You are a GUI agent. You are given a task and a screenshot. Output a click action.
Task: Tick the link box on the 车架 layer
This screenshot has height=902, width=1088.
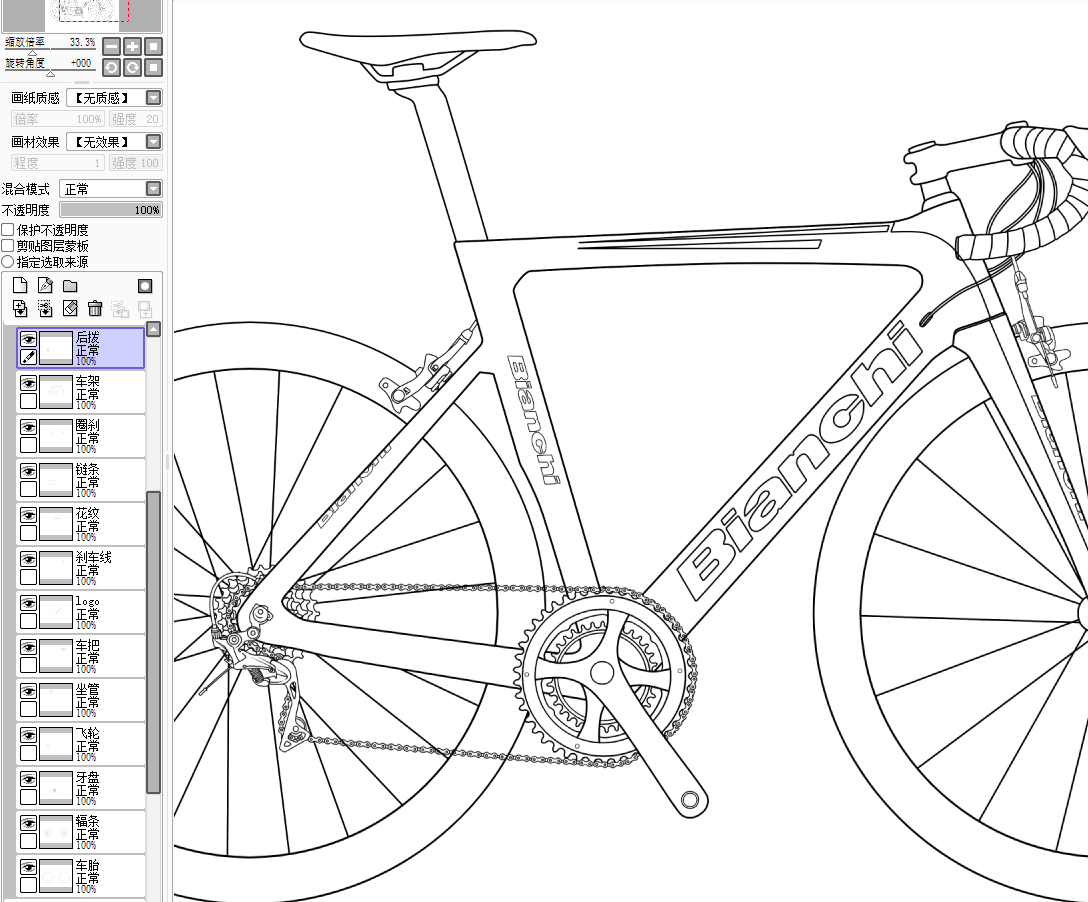[x=28, y=401]
